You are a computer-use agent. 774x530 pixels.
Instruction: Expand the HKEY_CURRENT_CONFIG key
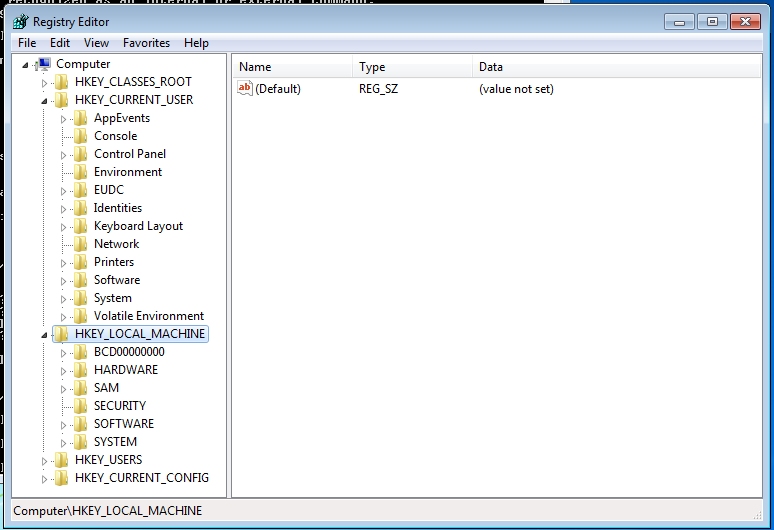click(44, 480)
